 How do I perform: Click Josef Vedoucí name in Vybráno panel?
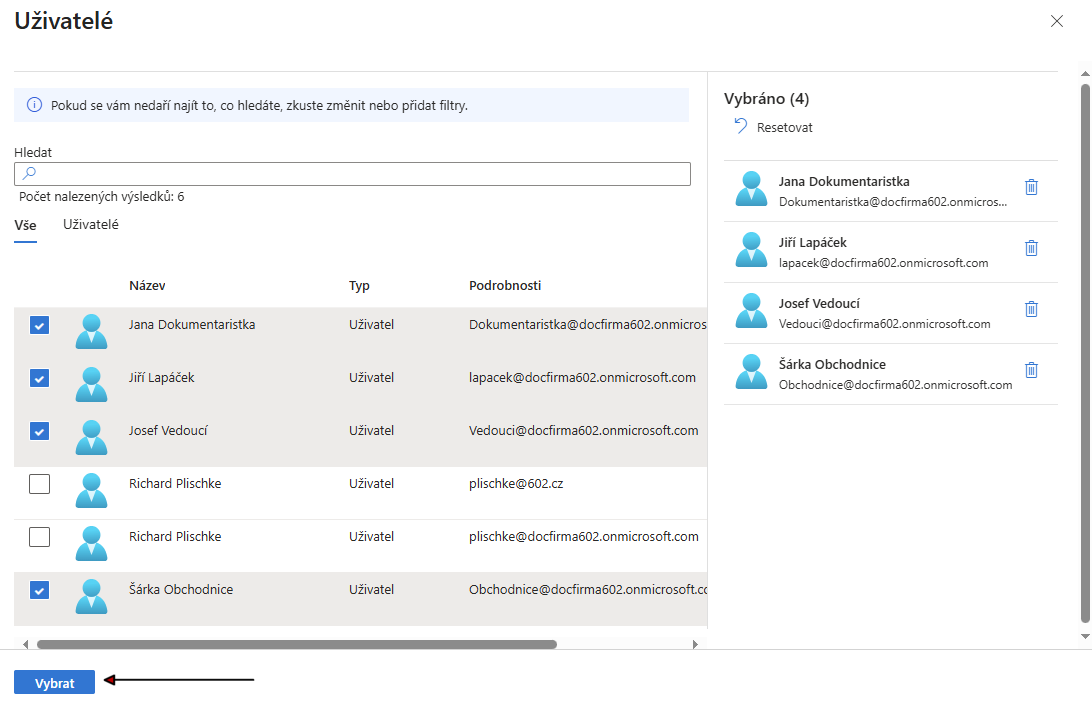(819, 303)
